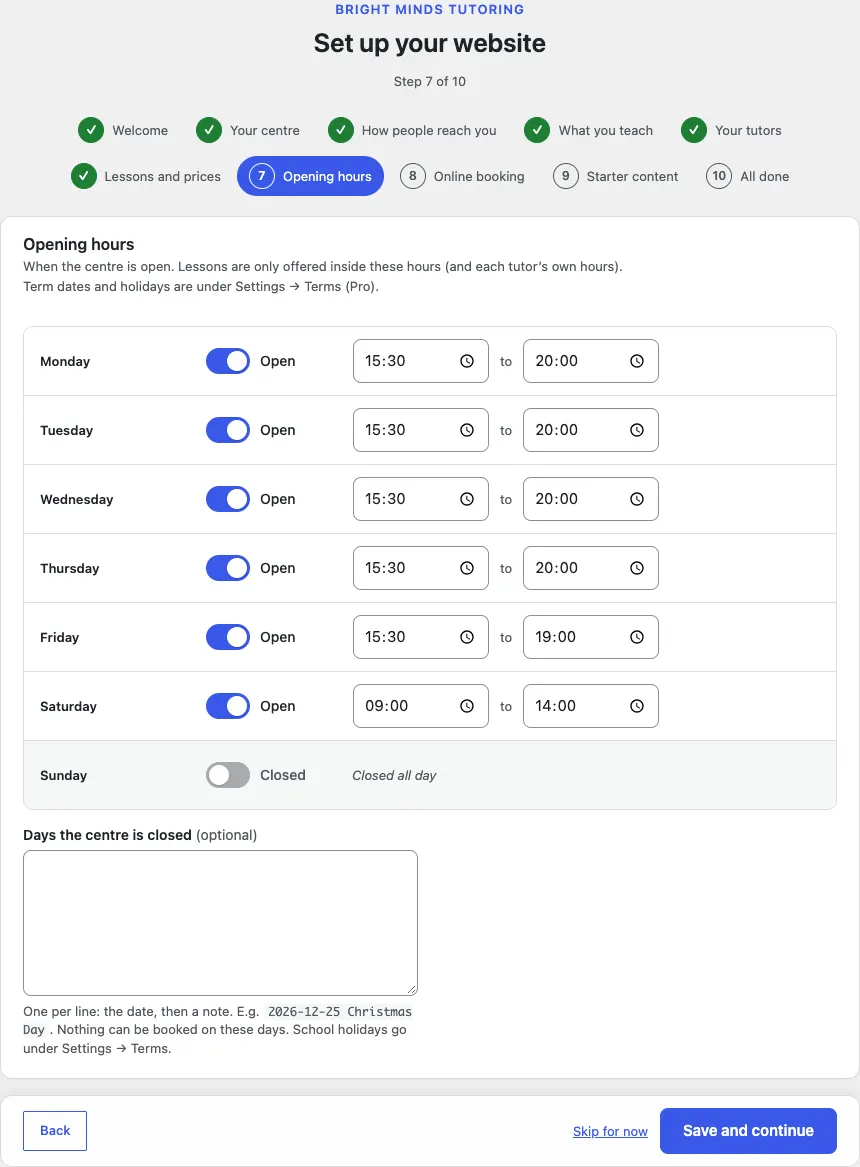Viewport: 860px width, 1167px height.
Task: Click the current Opening hours step pill
Action: tap(310, 176)
